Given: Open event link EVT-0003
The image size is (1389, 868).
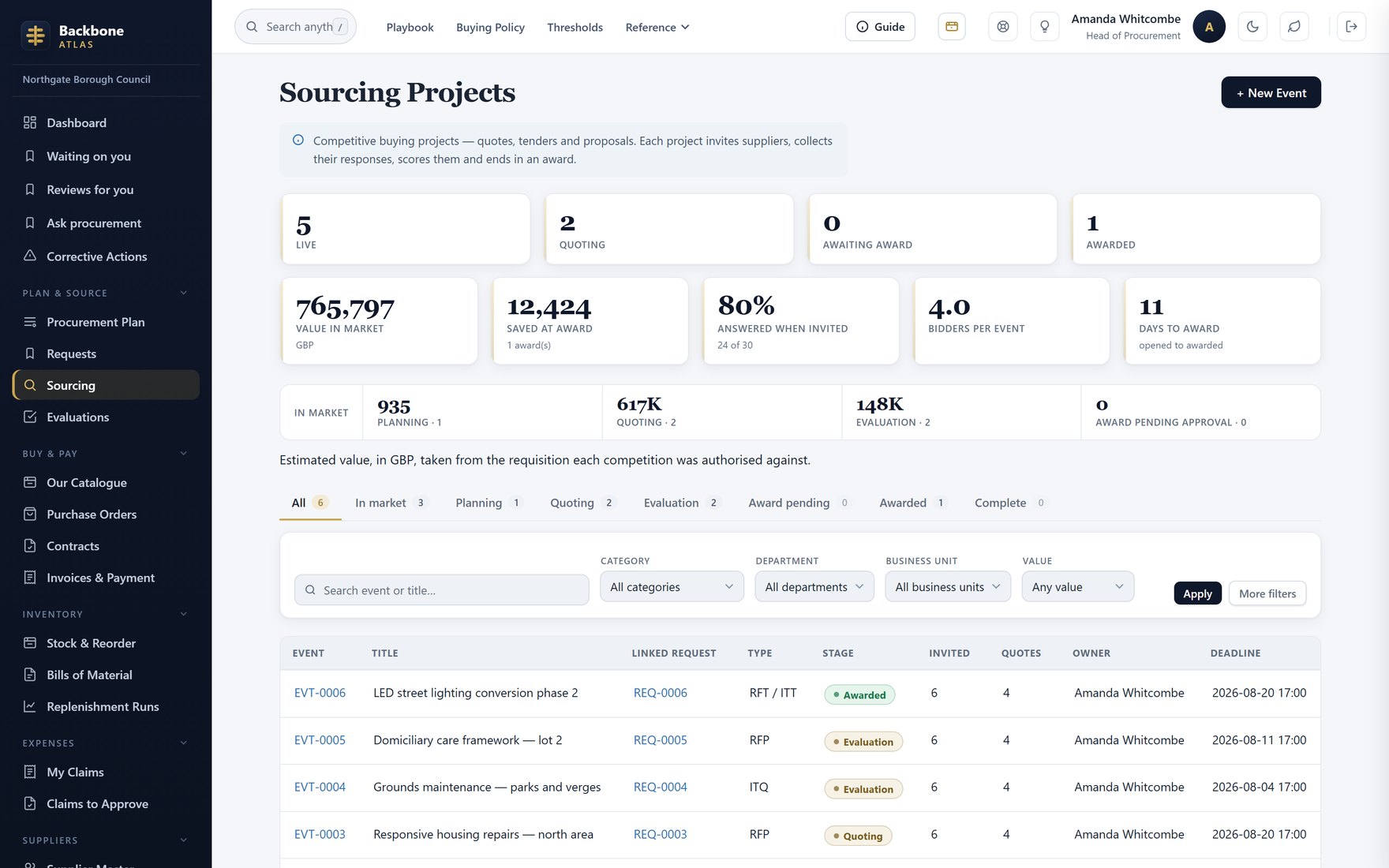Looking at the screenshot, I should pyautogui.click(x=320, y=834).
